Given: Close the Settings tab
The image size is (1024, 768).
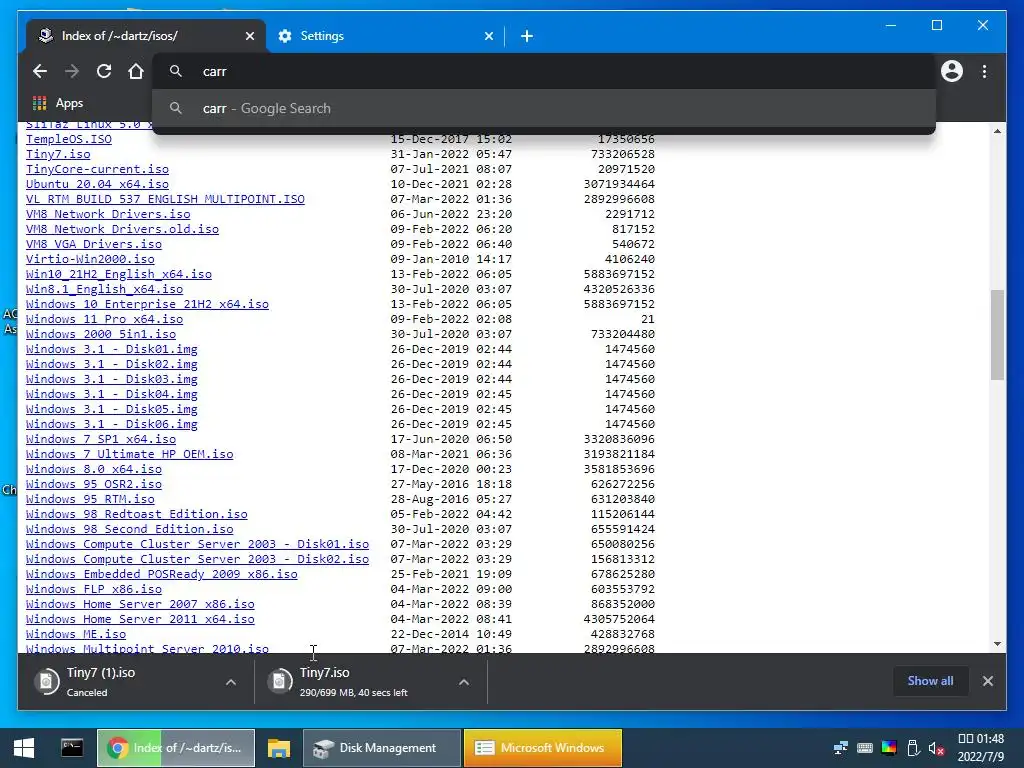Looking at the screenshot, I should point(488,36).
